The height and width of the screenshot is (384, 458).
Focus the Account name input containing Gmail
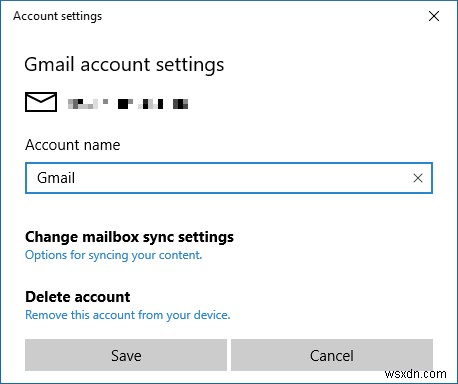[x=229, y=178]
